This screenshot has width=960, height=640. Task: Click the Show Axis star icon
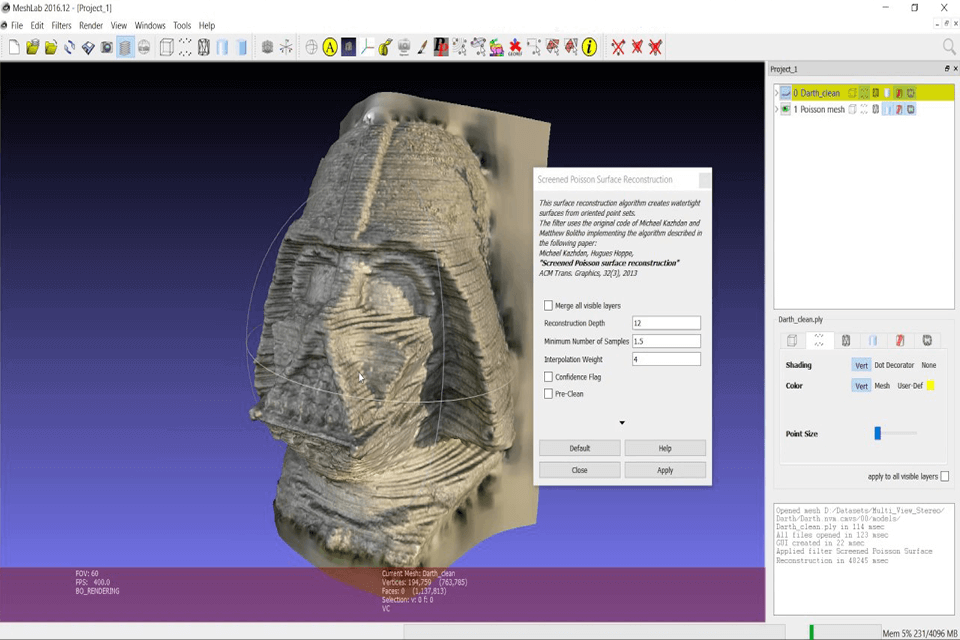tap(286, 47)
